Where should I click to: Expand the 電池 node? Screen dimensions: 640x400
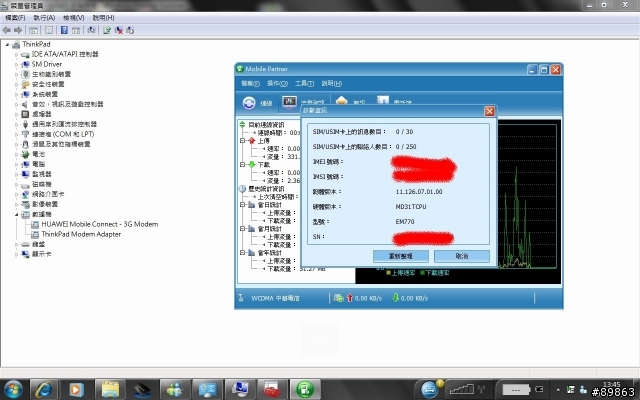coord(16,154)
